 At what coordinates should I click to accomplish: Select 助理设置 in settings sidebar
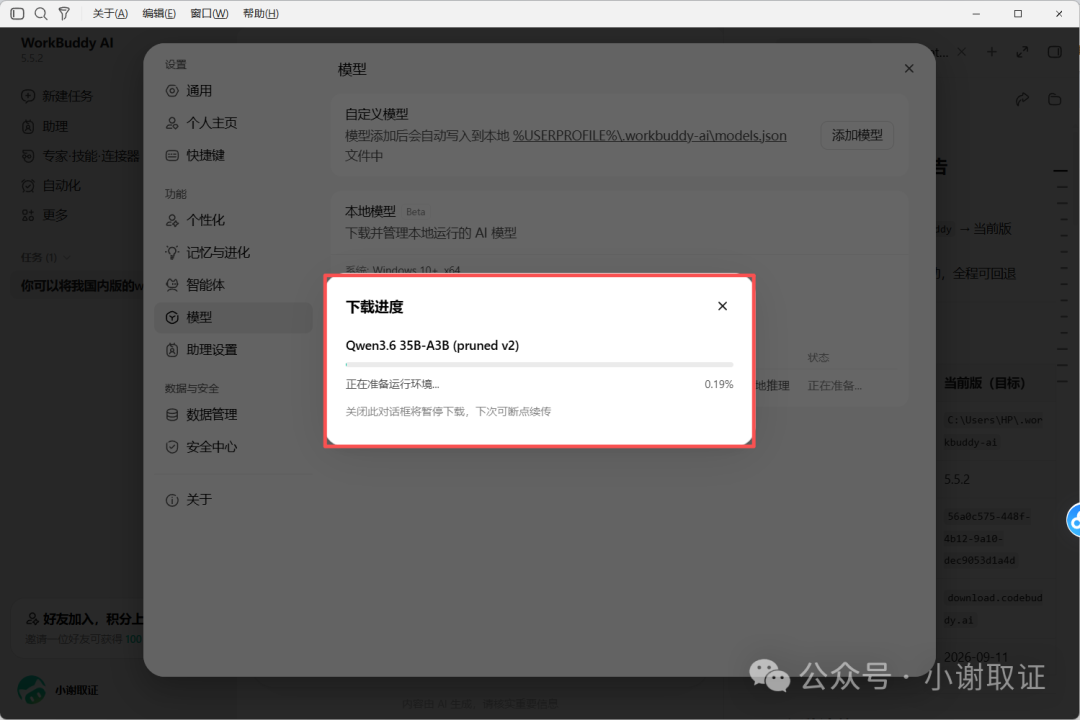tap(233, 349)
